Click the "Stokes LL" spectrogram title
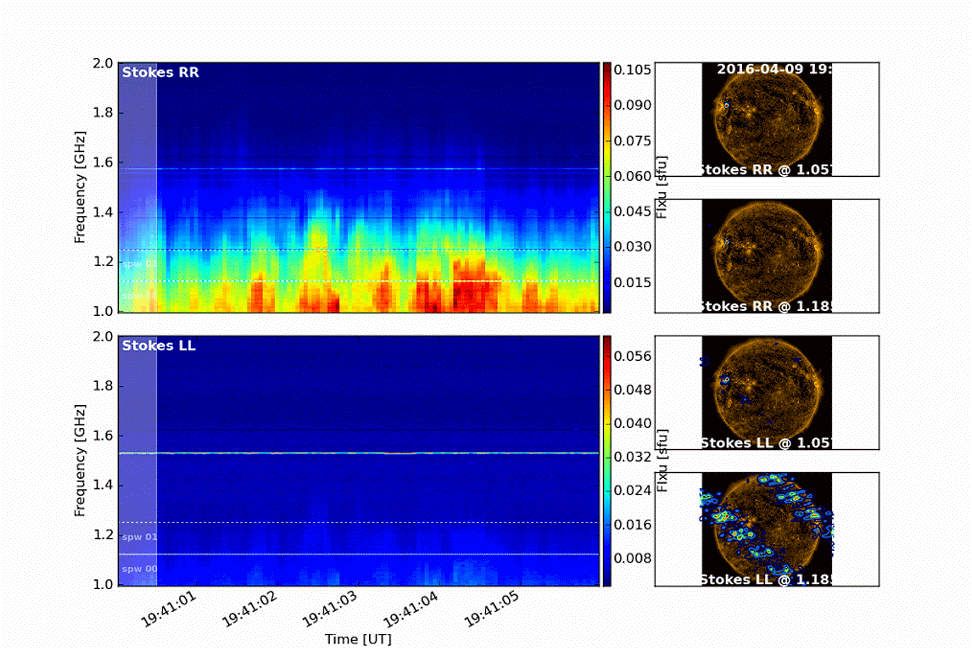Screen dimensions: 972x648 [x=159, y=346]
